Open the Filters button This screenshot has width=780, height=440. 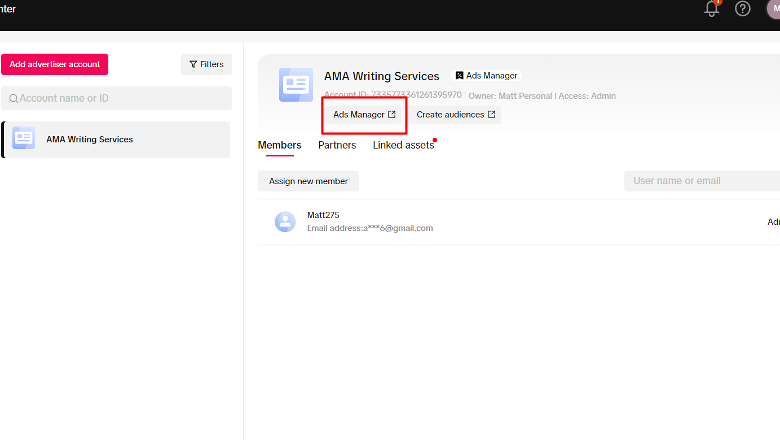pos(206,65)
